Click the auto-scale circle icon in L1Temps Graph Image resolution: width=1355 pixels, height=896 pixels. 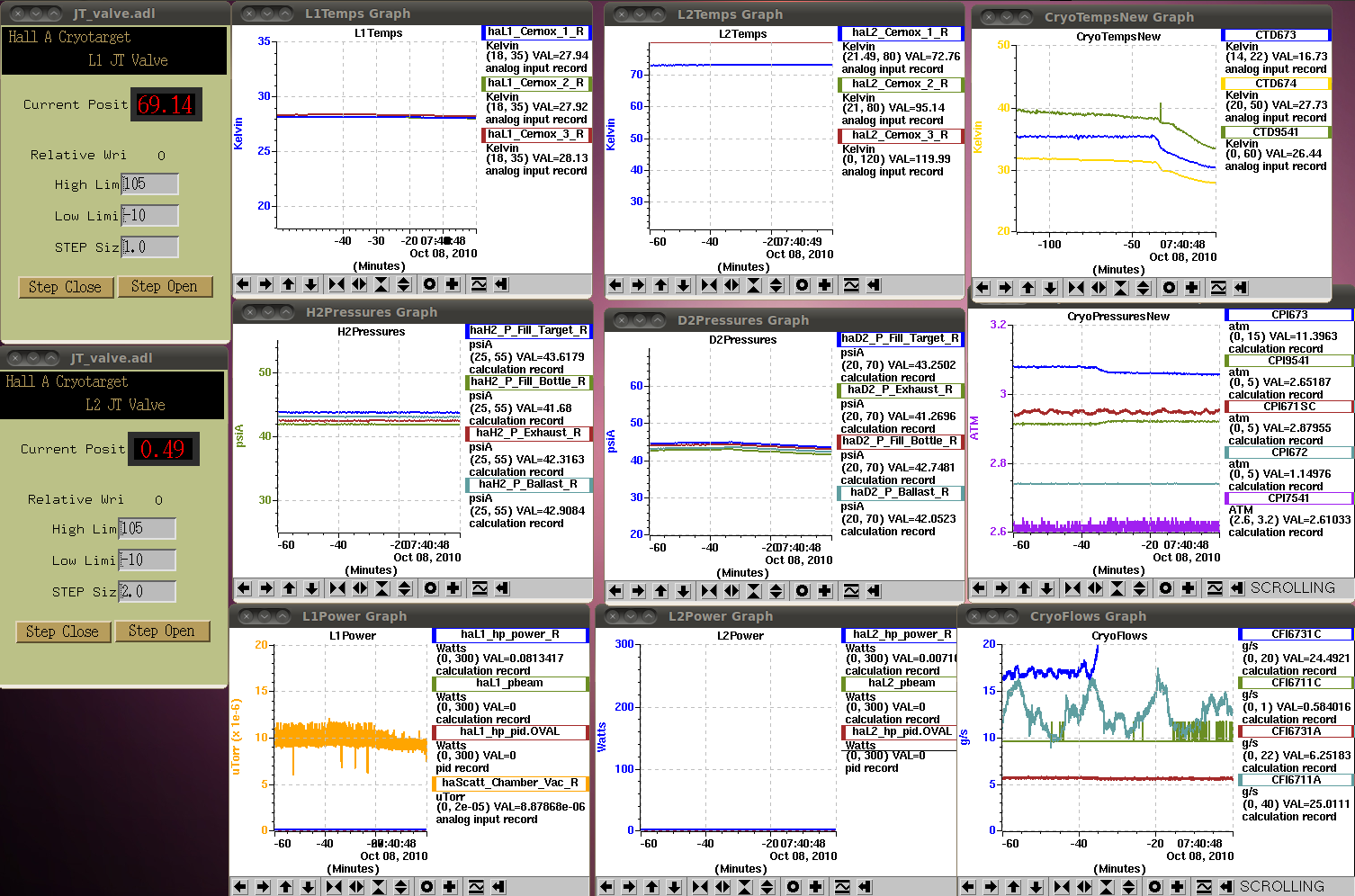(429, 284)
